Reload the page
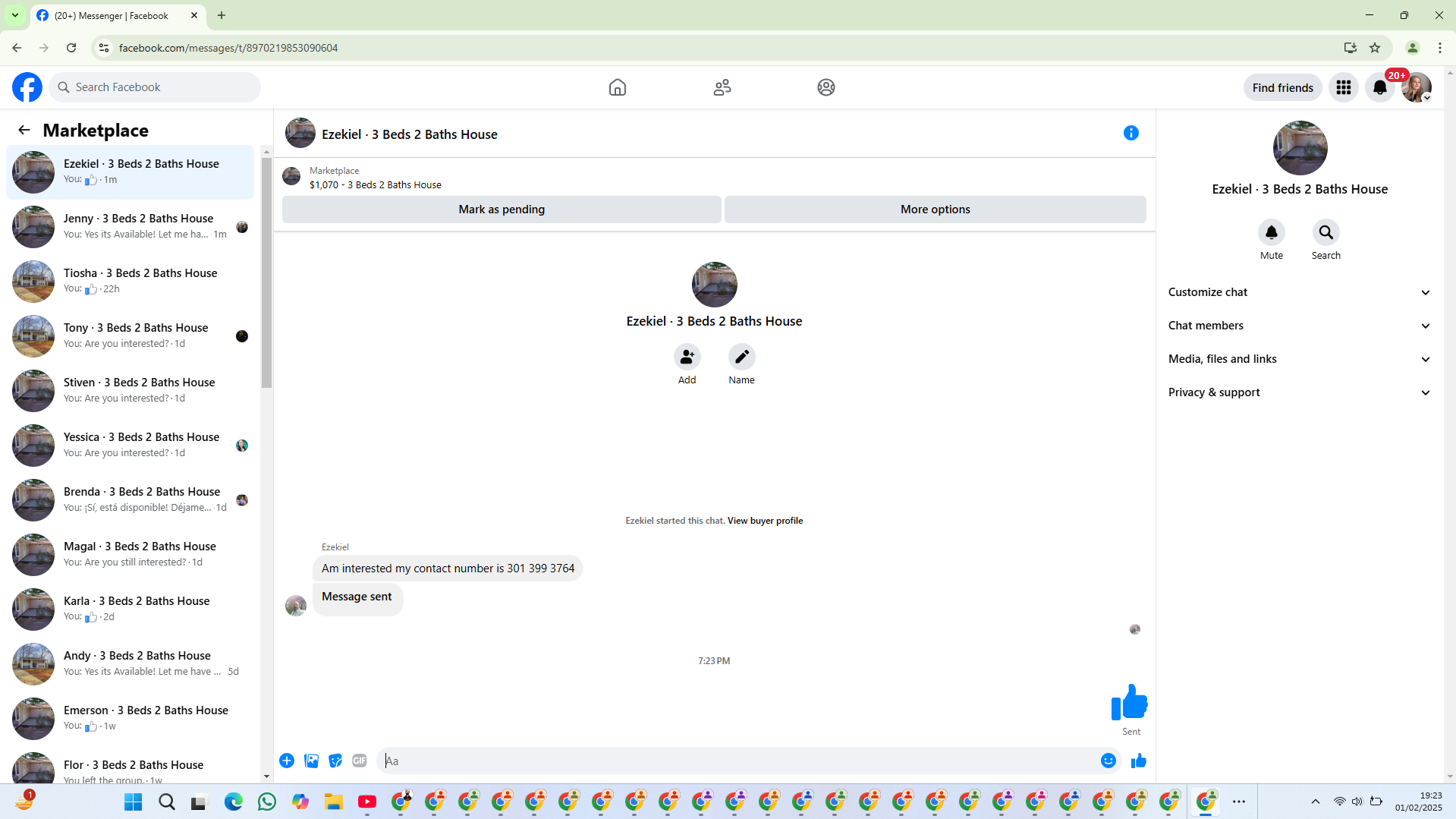This screenshot has width=1456, height=819. (x=71, y=48)
